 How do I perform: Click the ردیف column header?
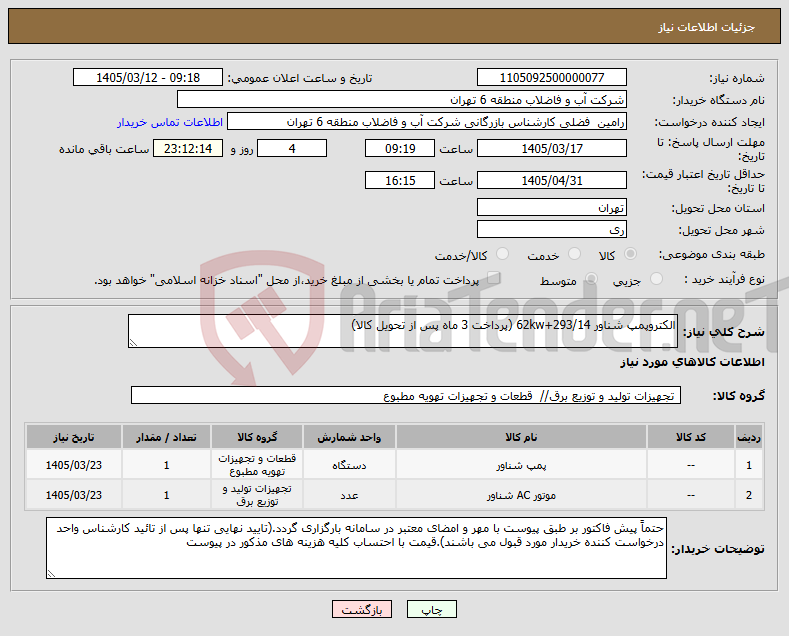tap(749, 437)
